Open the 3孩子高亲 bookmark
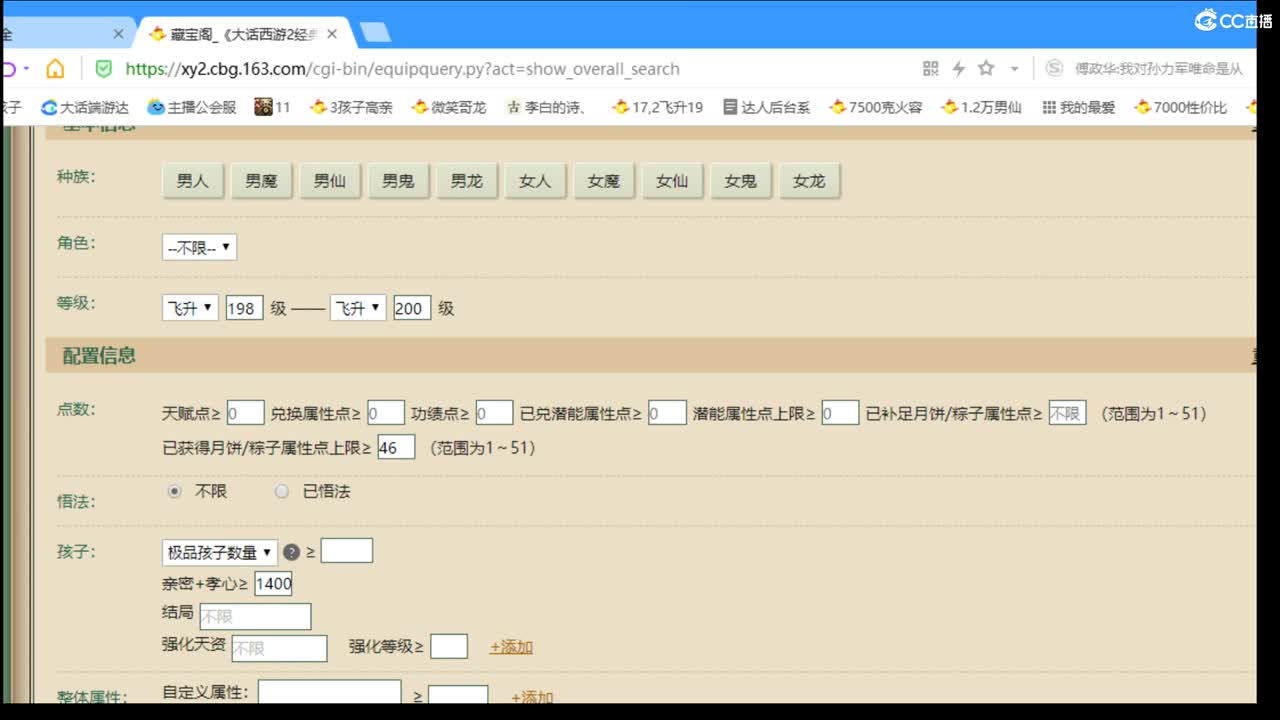 [351, 107]
